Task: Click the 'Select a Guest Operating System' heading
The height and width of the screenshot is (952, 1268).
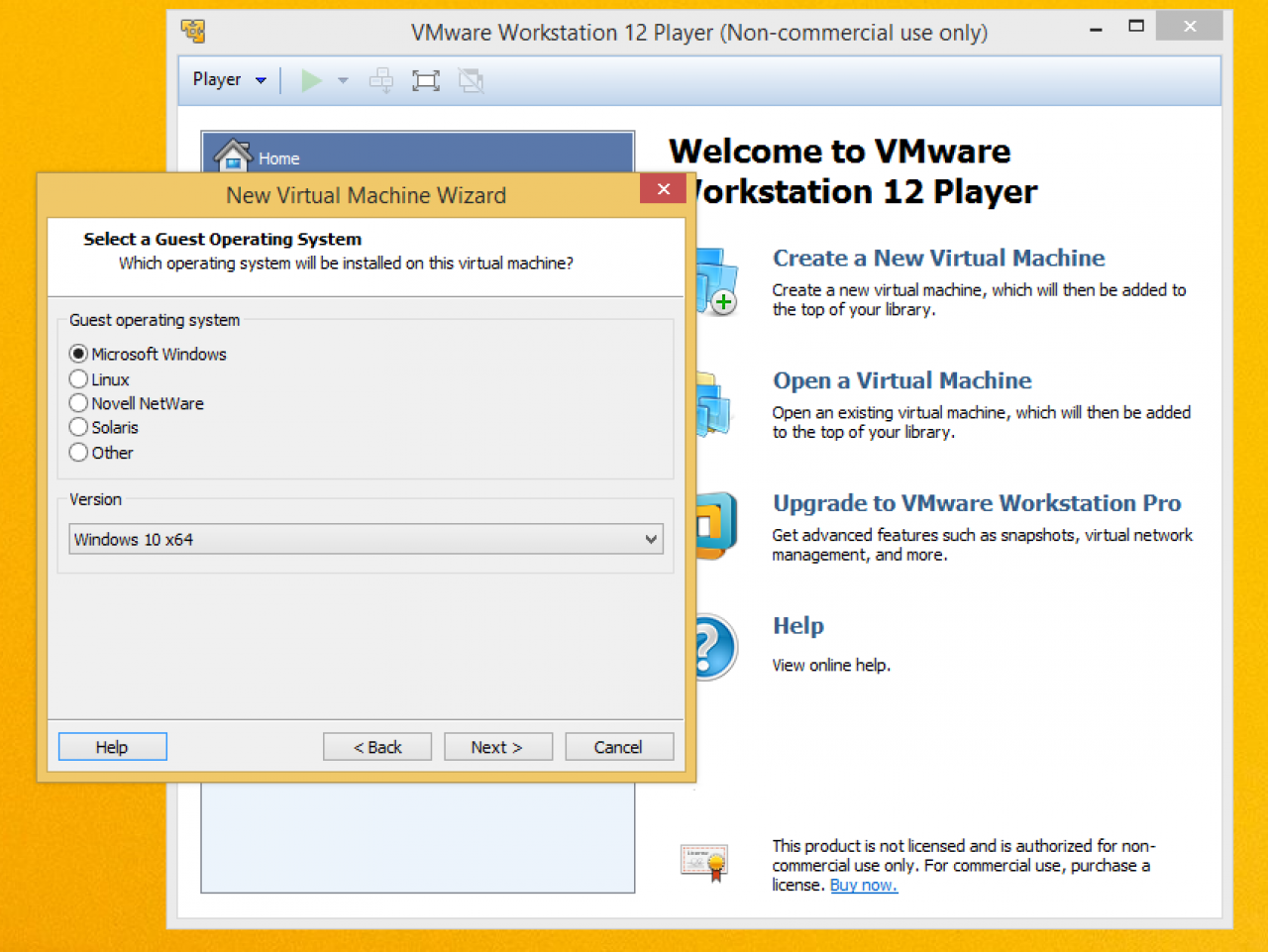Action: click(x=222, y=239)
